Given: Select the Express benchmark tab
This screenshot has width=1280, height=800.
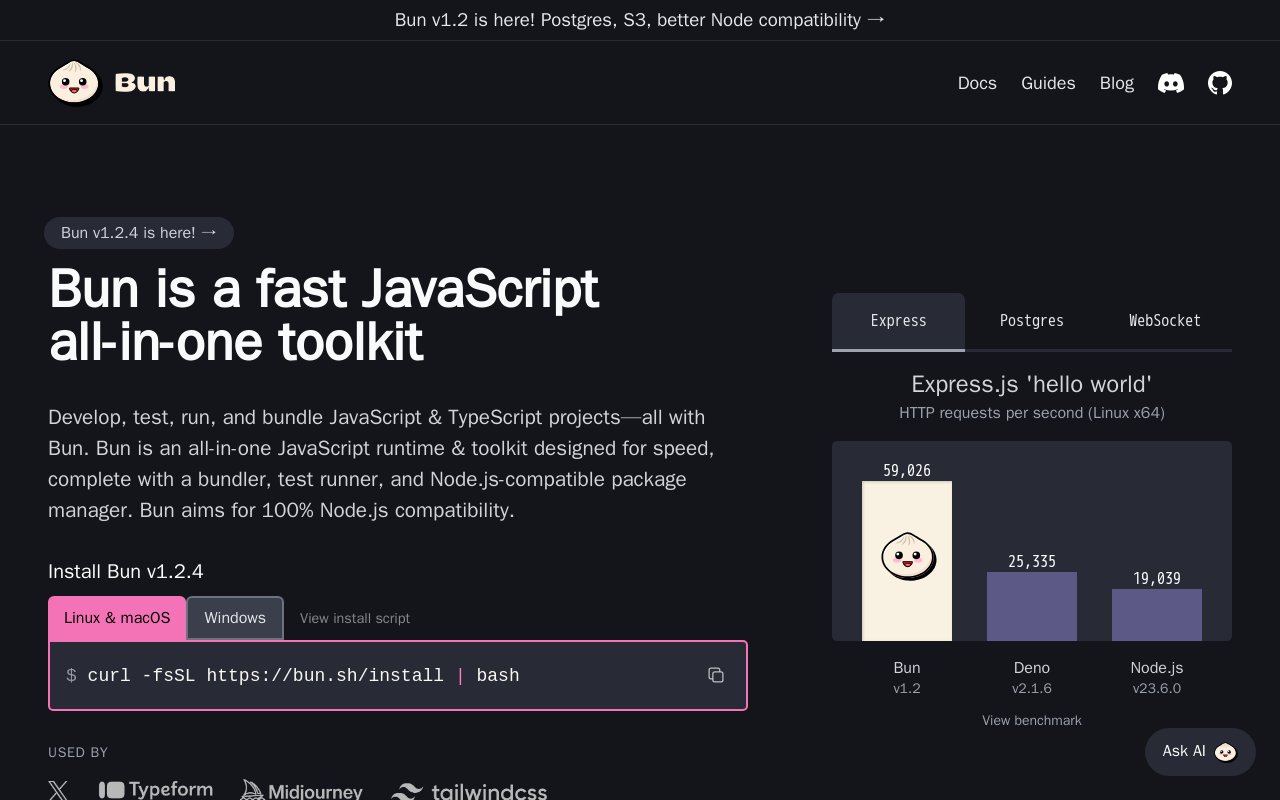Looking at the screenshot, I should pyautogui.click(x=898, y=321).
